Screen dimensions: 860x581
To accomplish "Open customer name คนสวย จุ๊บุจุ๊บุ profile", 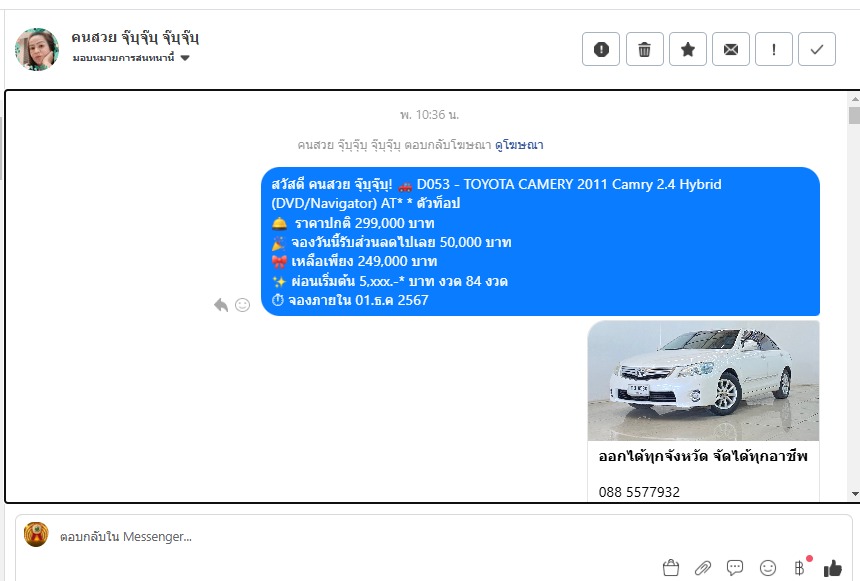I will (135, 37).
